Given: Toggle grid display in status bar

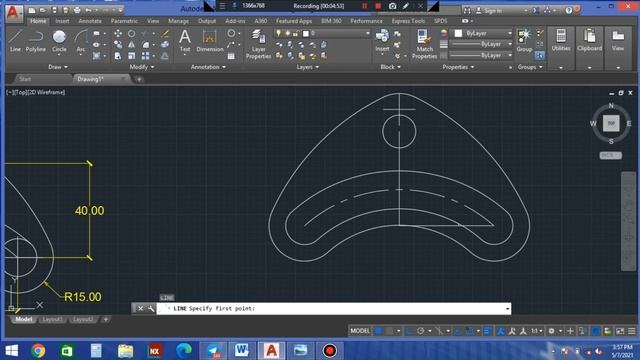Looking at the screenshot, I should (x=378, y=331).
